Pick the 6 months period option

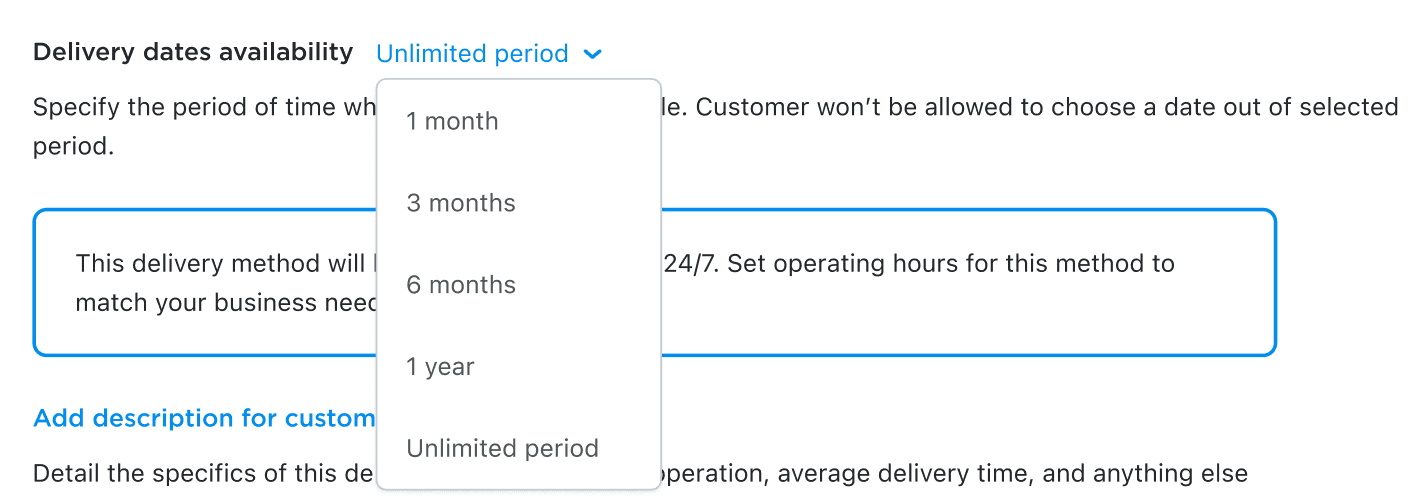tap(461, 285)
